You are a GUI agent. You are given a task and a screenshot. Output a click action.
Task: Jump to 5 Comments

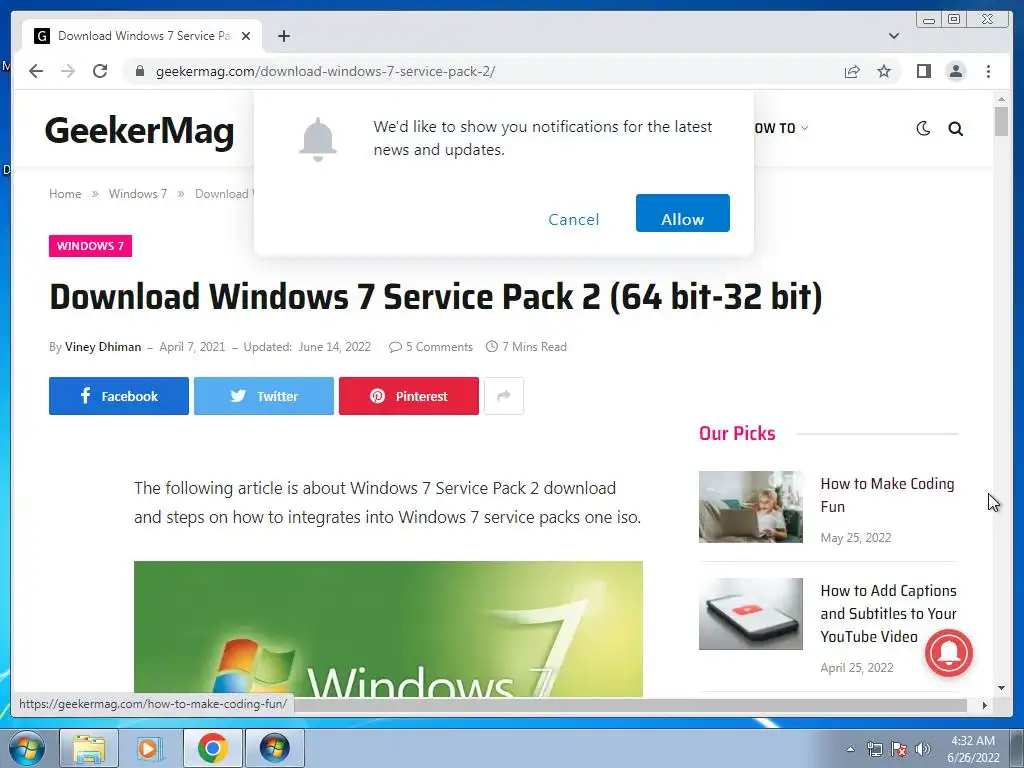tap(431, 347)
